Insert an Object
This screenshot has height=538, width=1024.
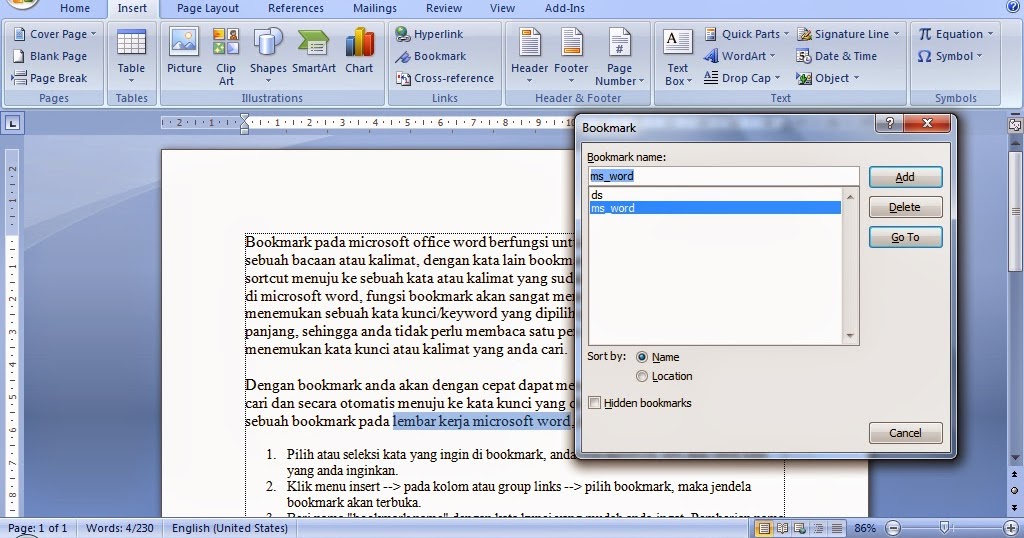[x=827, y=78]
